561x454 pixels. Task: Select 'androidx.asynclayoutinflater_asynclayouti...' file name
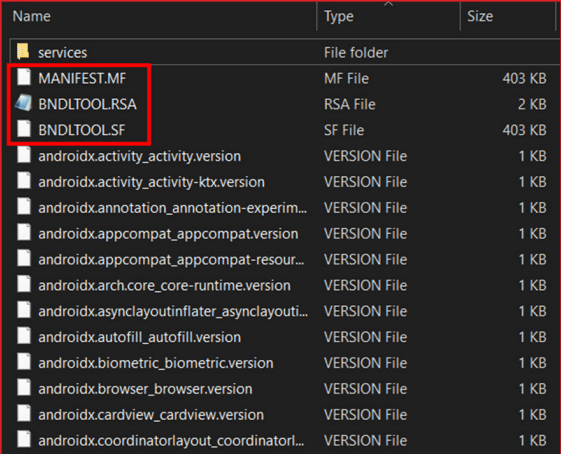(x=173, y=312)
